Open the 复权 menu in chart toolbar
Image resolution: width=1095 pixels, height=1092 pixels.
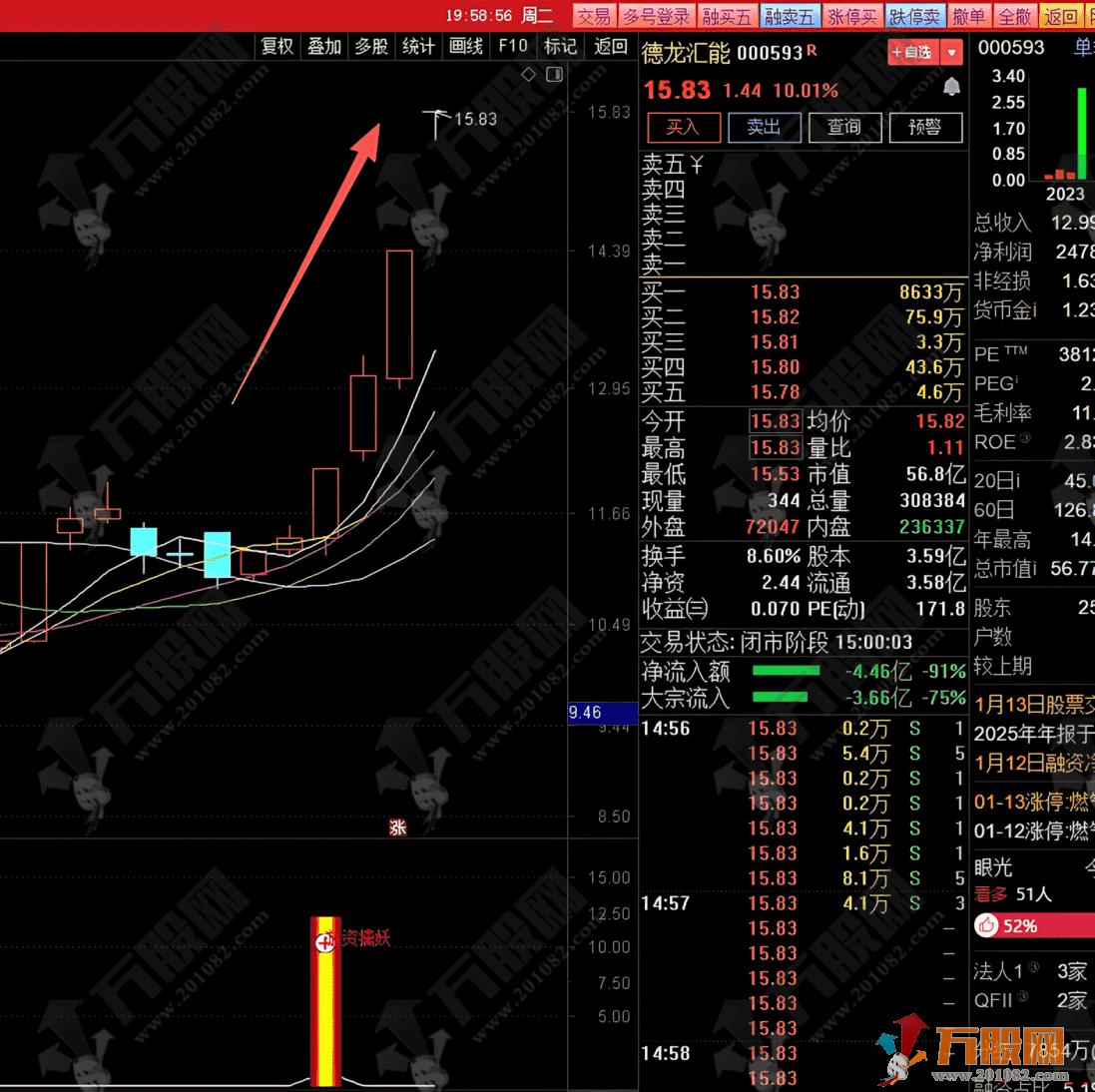point(277,46)
